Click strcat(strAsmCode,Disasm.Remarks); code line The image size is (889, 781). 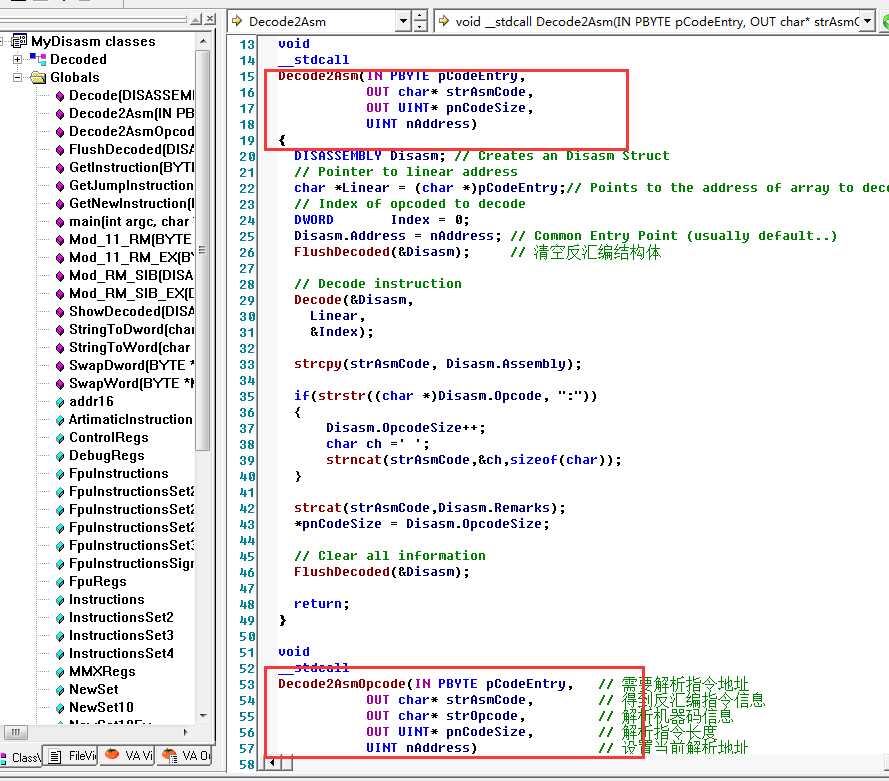pyautogui.click(x=429, y=508)
